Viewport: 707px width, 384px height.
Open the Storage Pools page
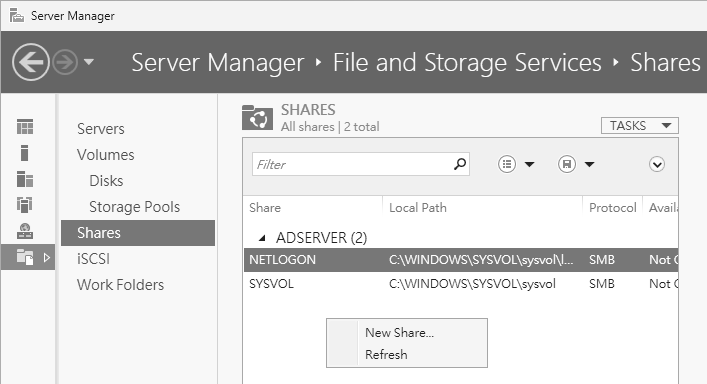[134, 207]
